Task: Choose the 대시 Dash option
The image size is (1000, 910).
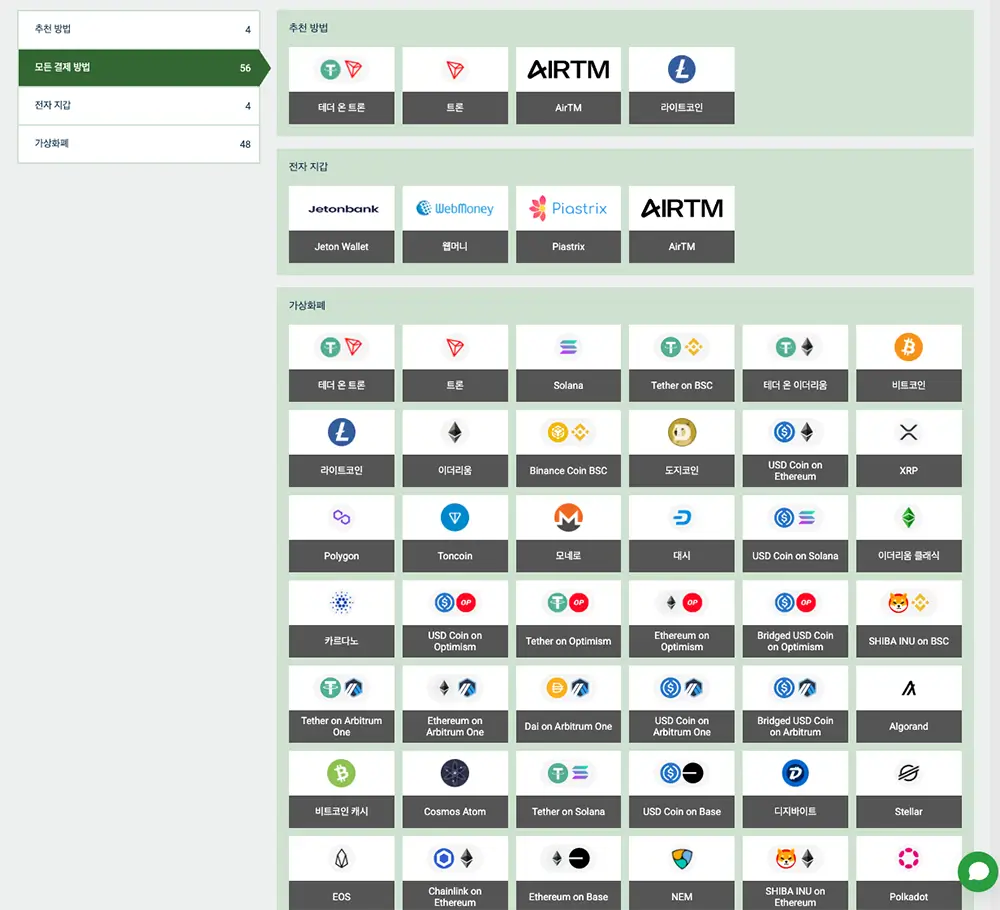Action: tap(682, 534)
